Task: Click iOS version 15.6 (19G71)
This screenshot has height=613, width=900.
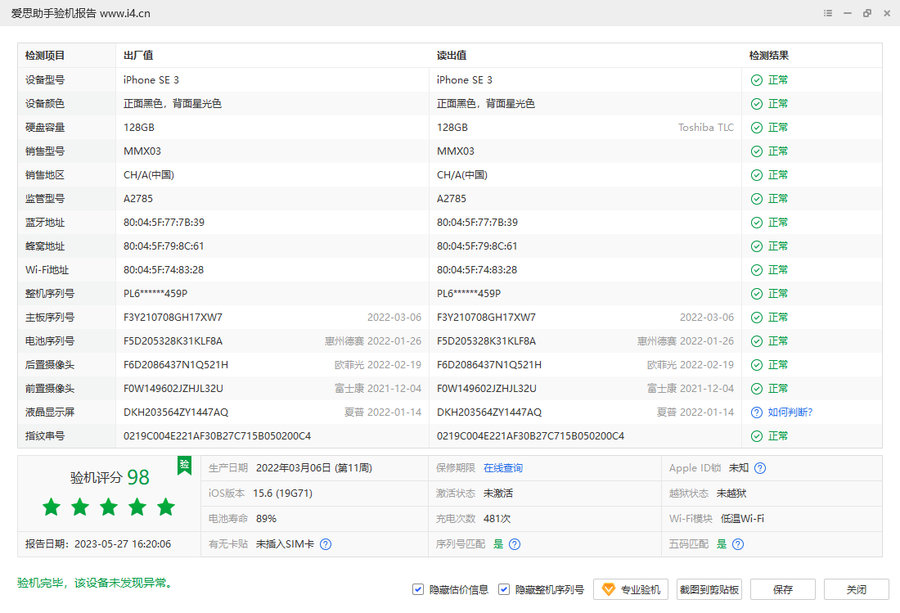Action: point(282,493)
